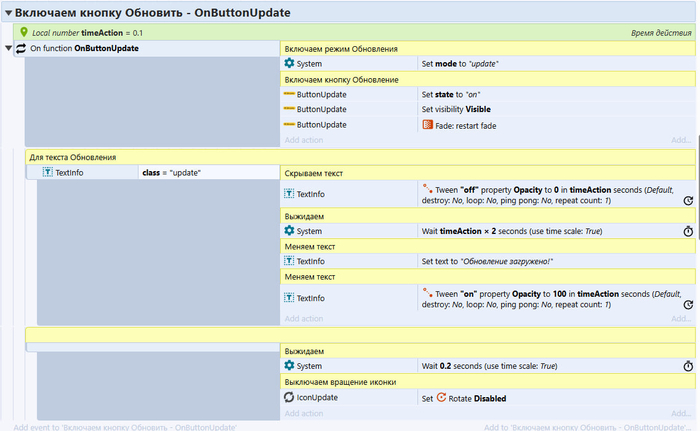Collapse the OnButtonUpdate function event triangle
This screenshot has height=431, width=700.
coord(9,48)
